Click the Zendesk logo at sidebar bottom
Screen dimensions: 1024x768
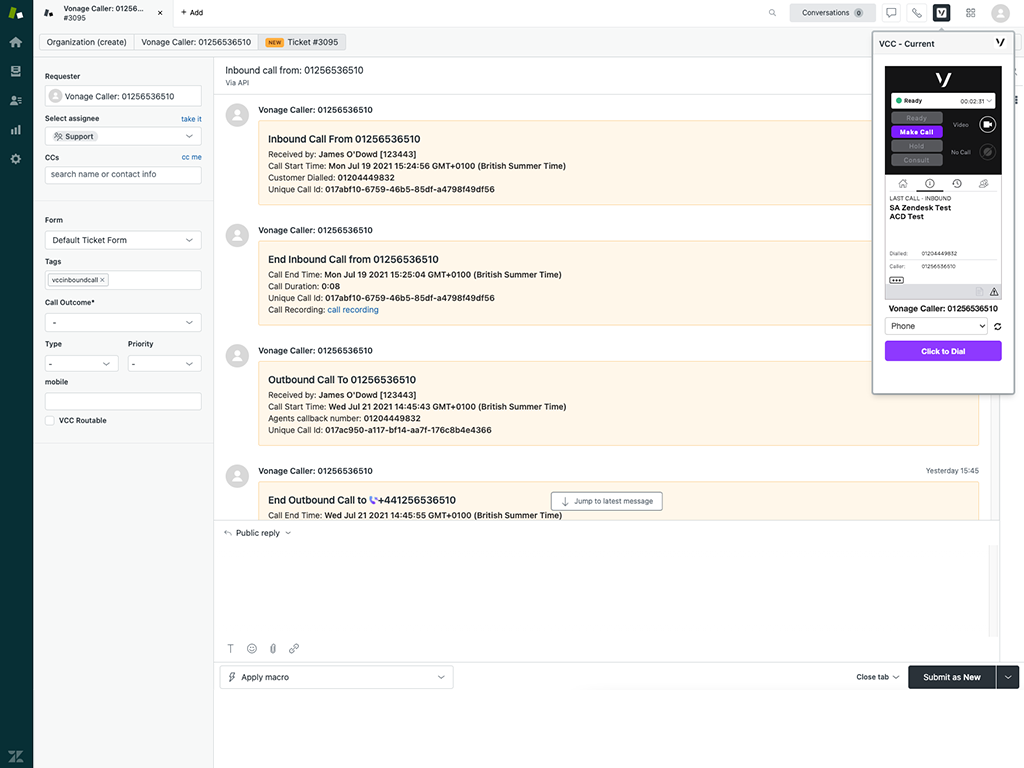pos(16,756)
